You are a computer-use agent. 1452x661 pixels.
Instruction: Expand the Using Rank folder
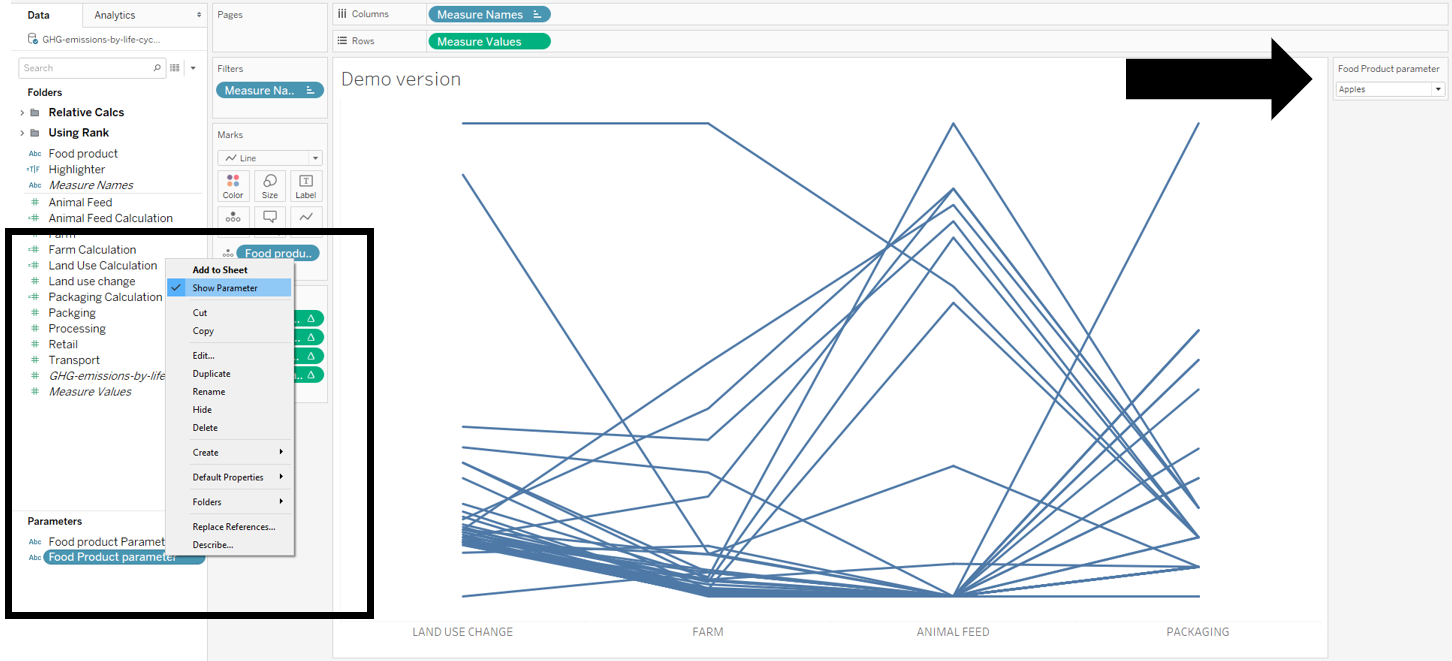22,133
